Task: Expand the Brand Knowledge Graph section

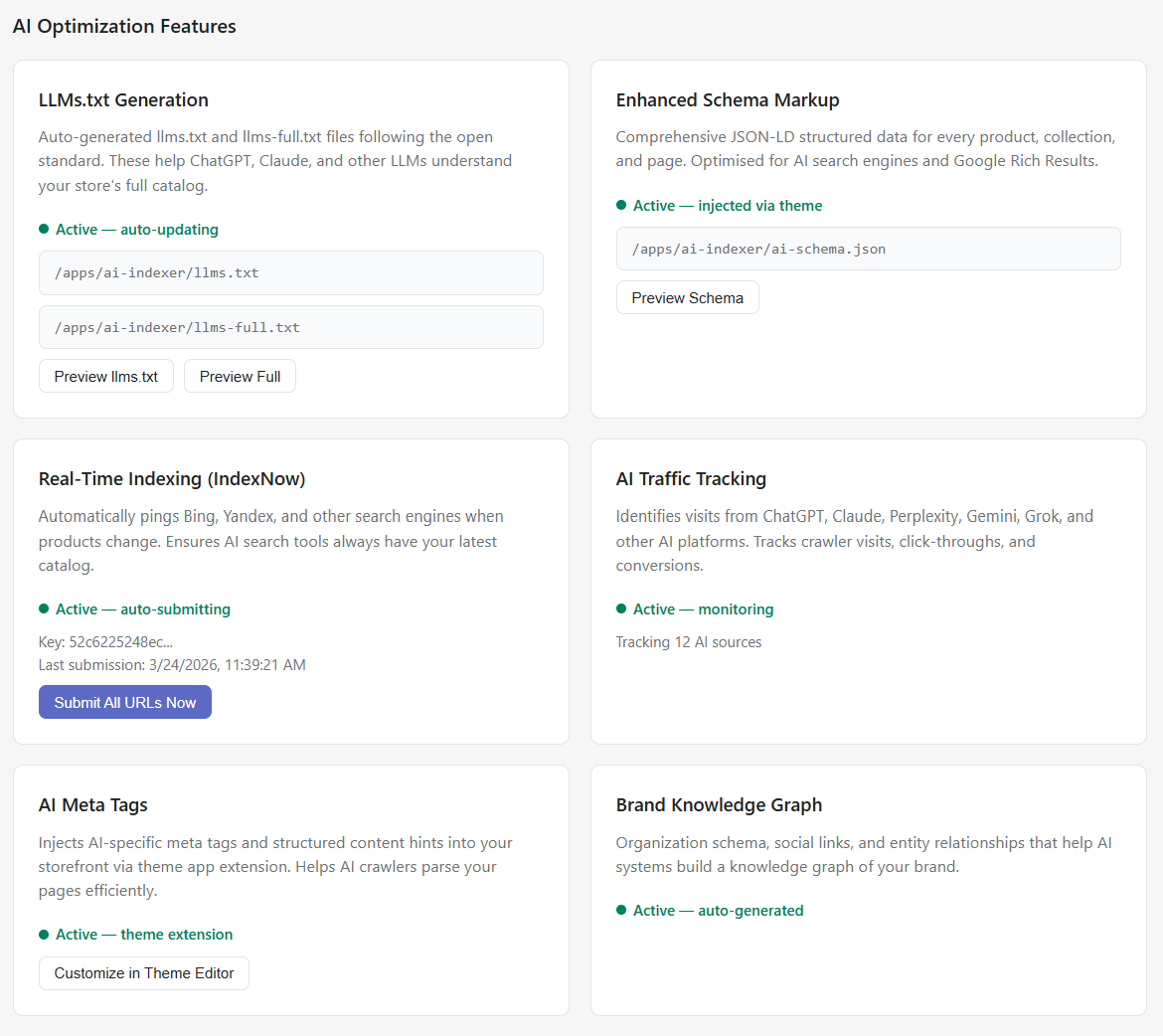Action: coord(719,804)
